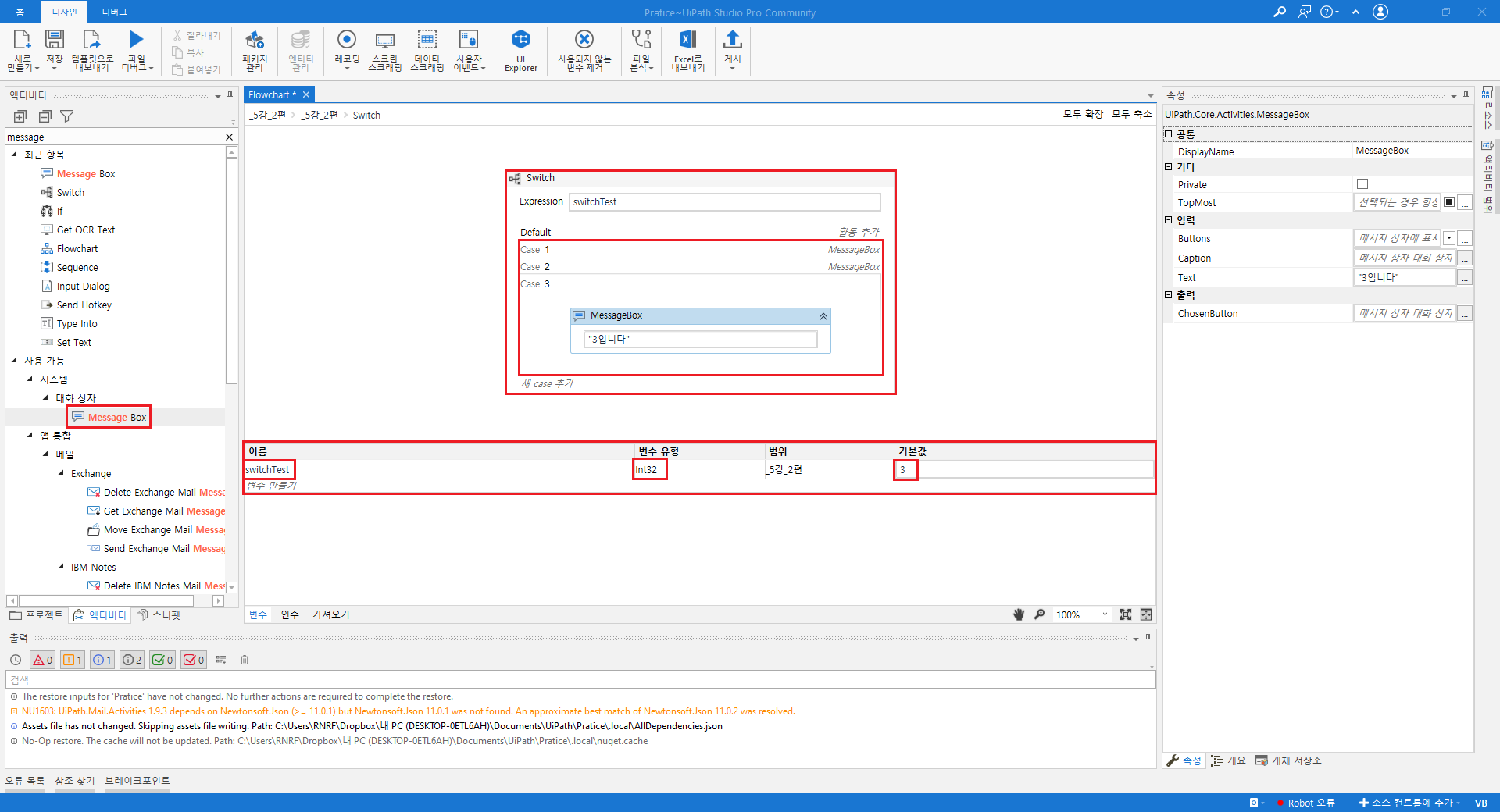Clear the activity search box
Image resolution: width=1500 pixels, height=812 pixels.
(229, 137)
